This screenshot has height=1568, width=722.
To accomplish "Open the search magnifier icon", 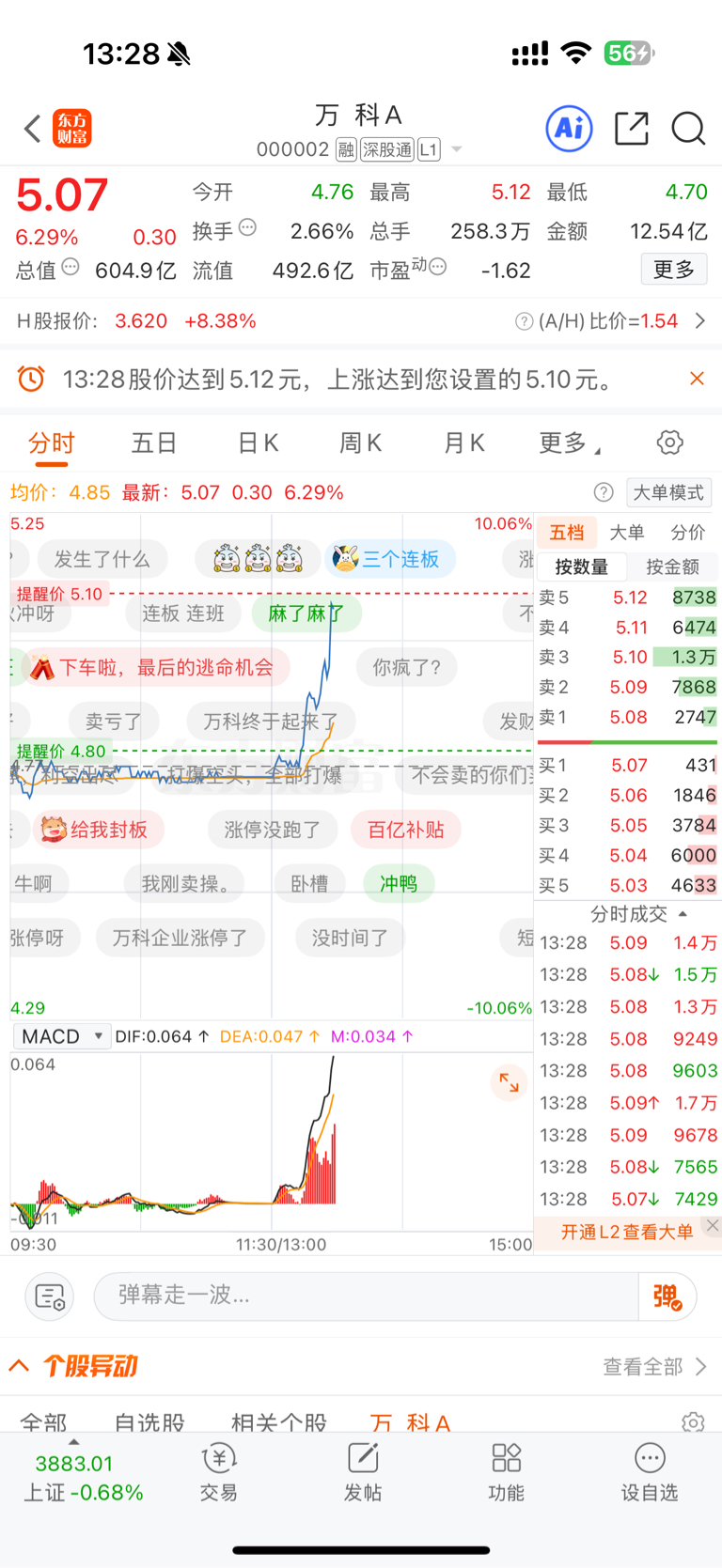I will [x=688, y=129].
